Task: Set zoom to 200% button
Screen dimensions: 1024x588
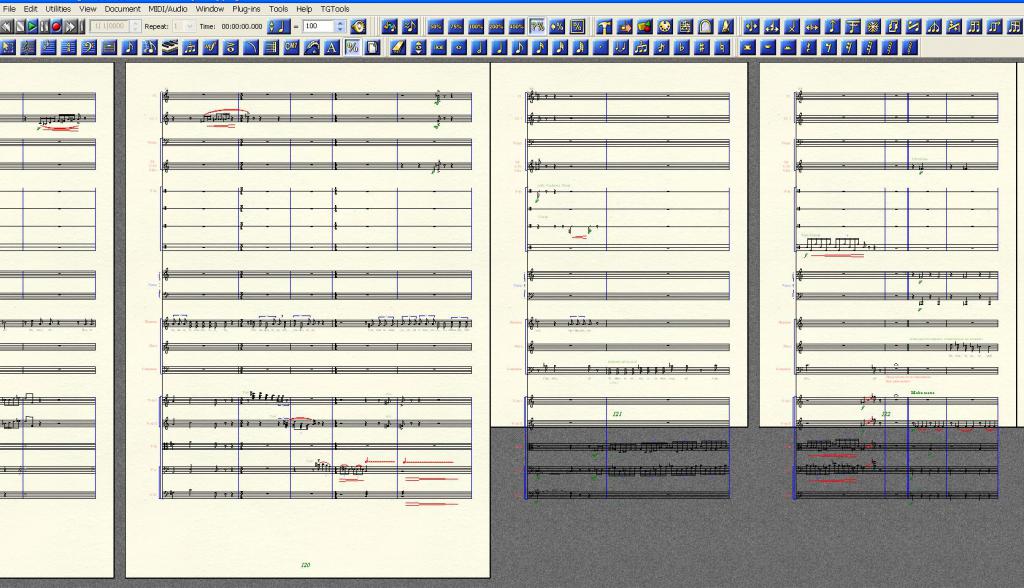Action: 496,26
